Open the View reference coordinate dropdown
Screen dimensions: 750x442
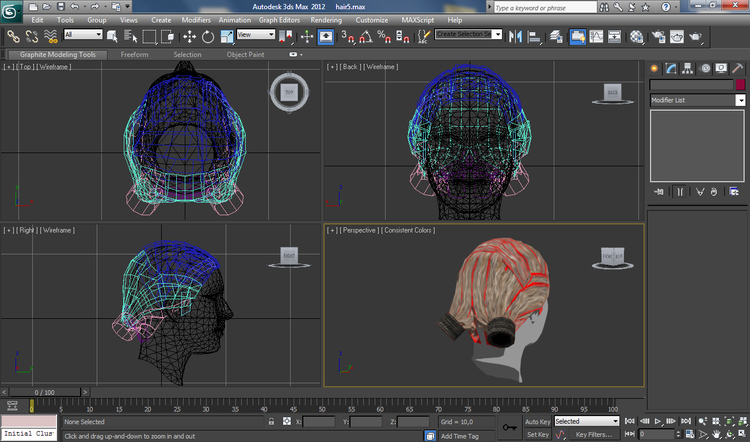256,34
